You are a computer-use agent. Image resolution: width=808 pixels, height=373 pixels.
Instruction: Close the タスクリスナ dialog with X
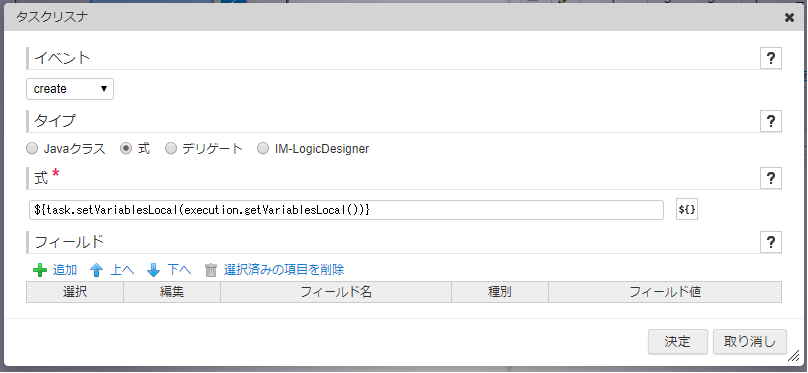click(789, 18)
